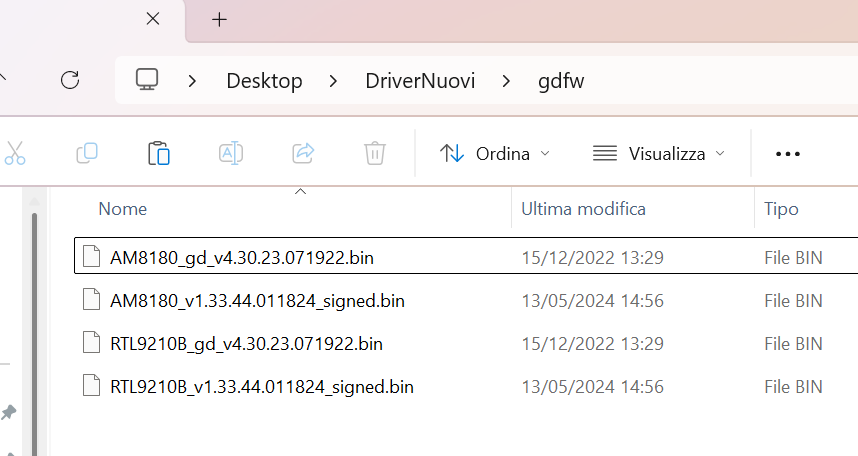The image size is (858, 456).
Task: Click the PC monitor icon in address bar
Action: click(x=147, y=80)
